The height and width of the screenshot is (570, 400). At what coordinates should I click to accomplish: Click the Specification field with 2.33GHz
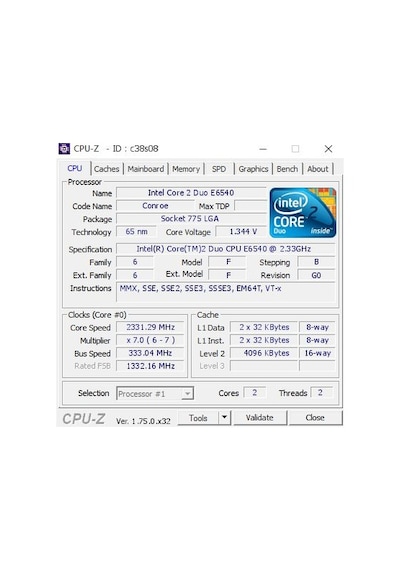pos(225,249)
